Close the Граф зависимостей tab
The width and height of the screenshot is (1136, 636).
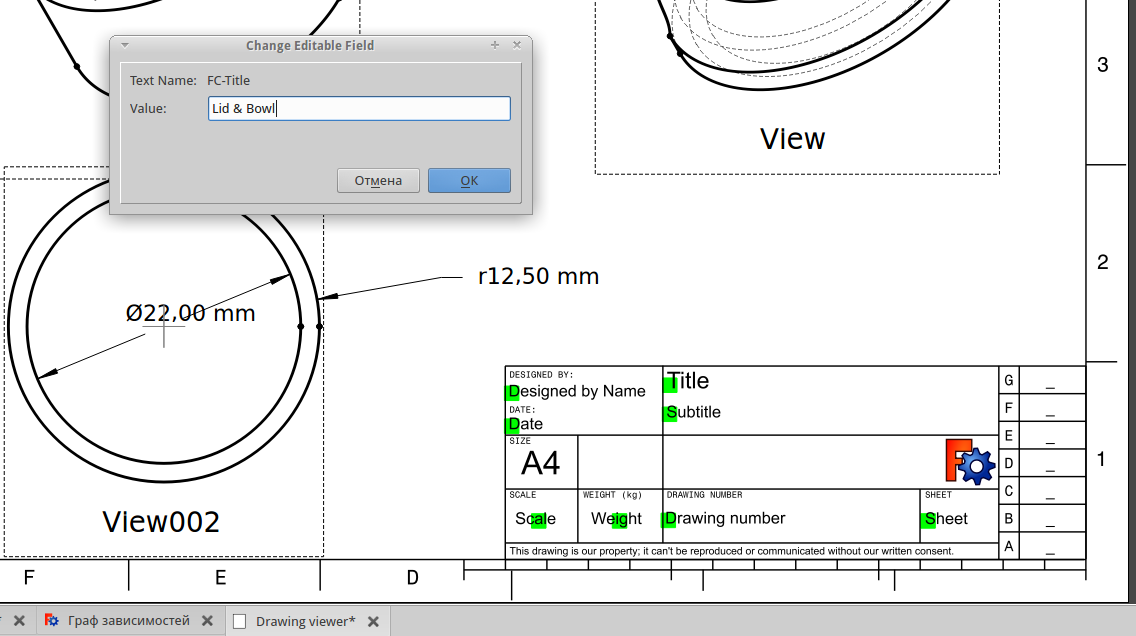pos(208,620)
